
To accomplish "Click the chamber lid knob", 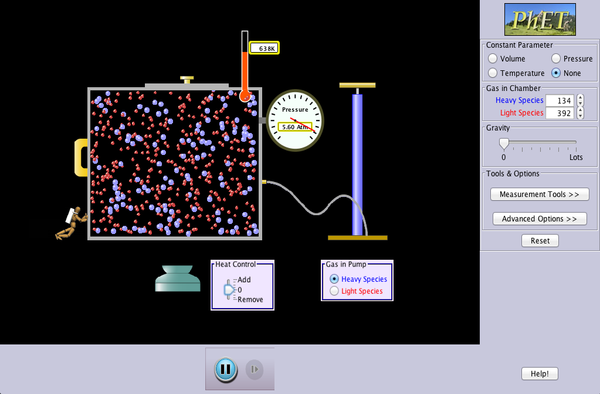I will [187, 80].
